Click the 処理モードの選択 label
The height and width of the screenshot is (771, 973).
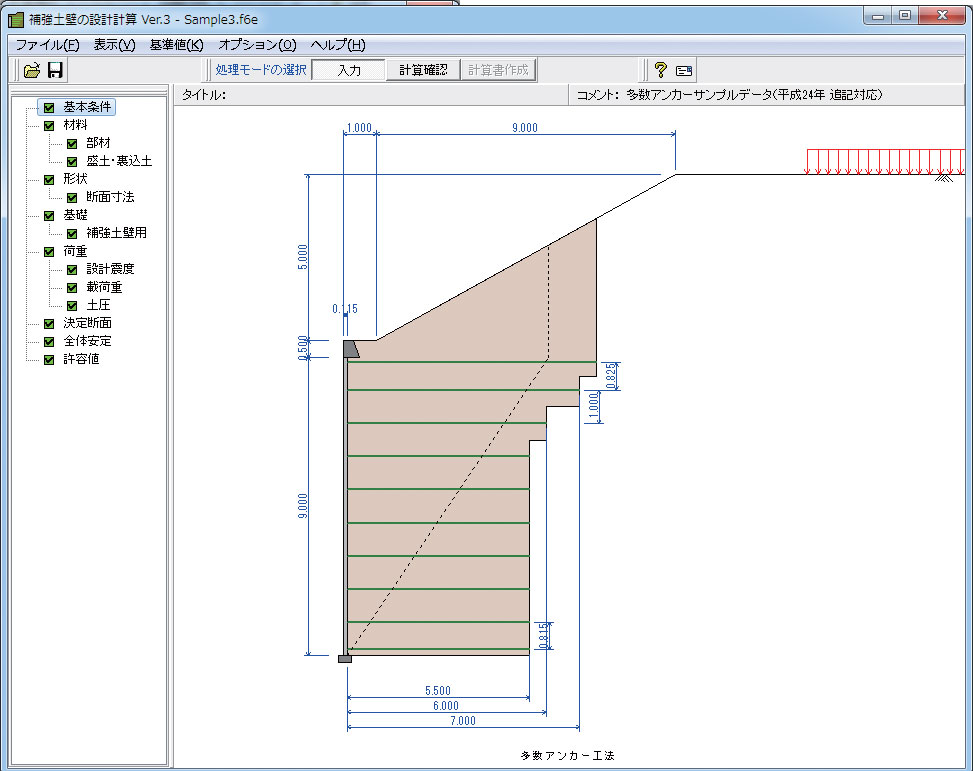[261, 70]
